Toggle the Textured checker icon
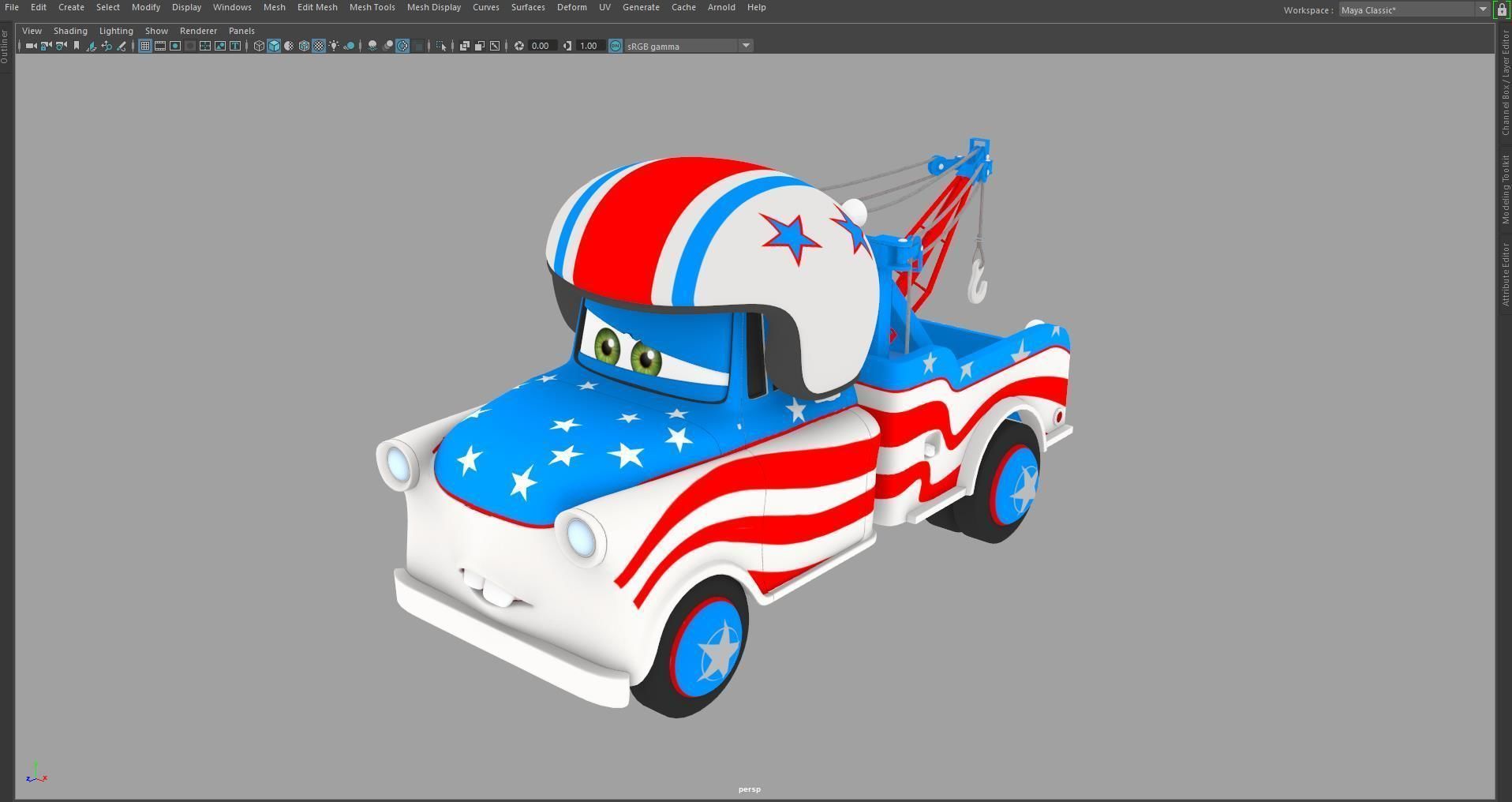The image size is (1512, 802). coord(319,46)
